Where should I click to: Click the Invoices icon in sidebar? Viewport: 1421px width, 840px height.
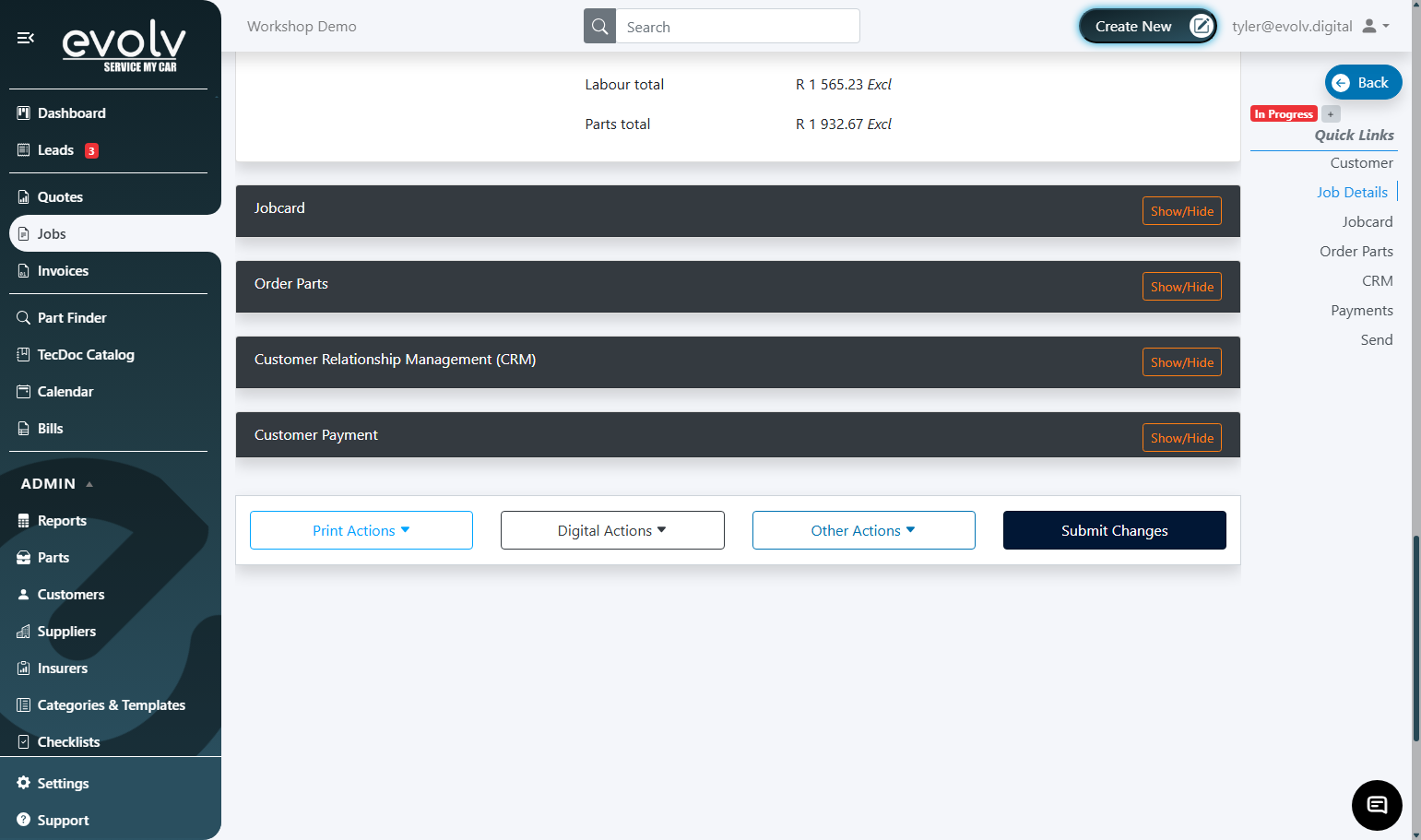click(x=24, y=271)
